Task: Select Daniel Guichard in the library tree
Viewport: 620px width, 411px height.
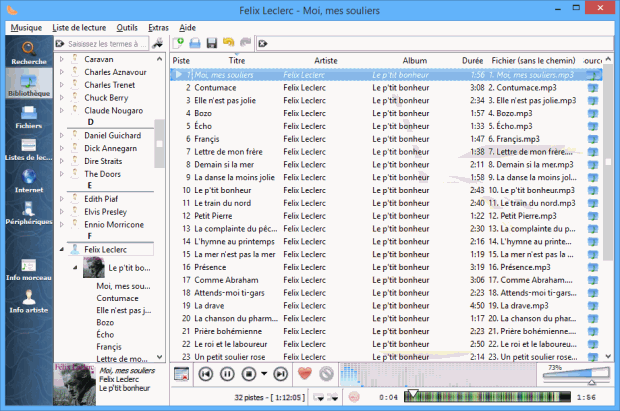Action: tap(112, 136)
